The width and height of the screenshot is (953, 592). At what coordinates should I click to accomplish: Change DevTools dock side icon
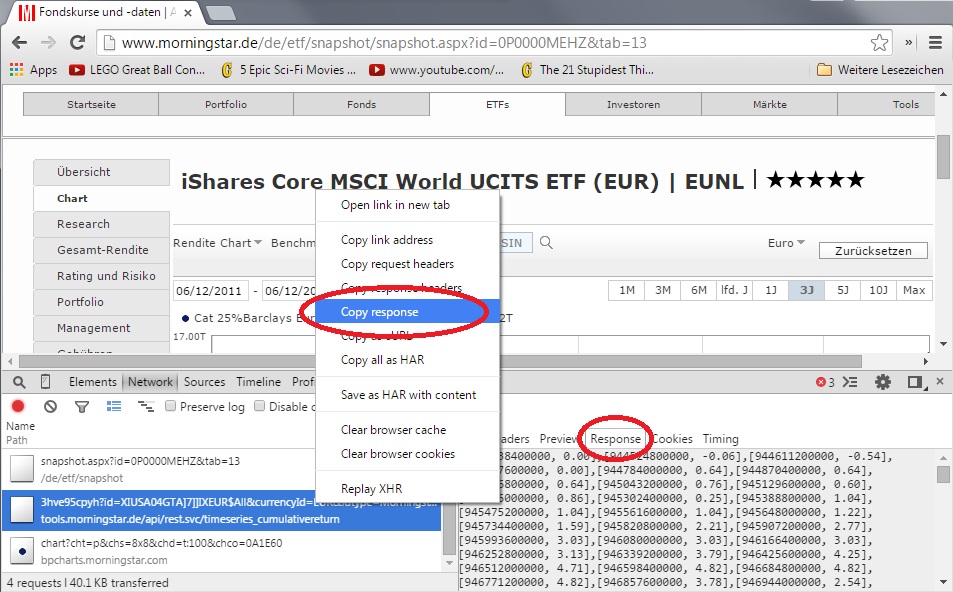(916, 382)
